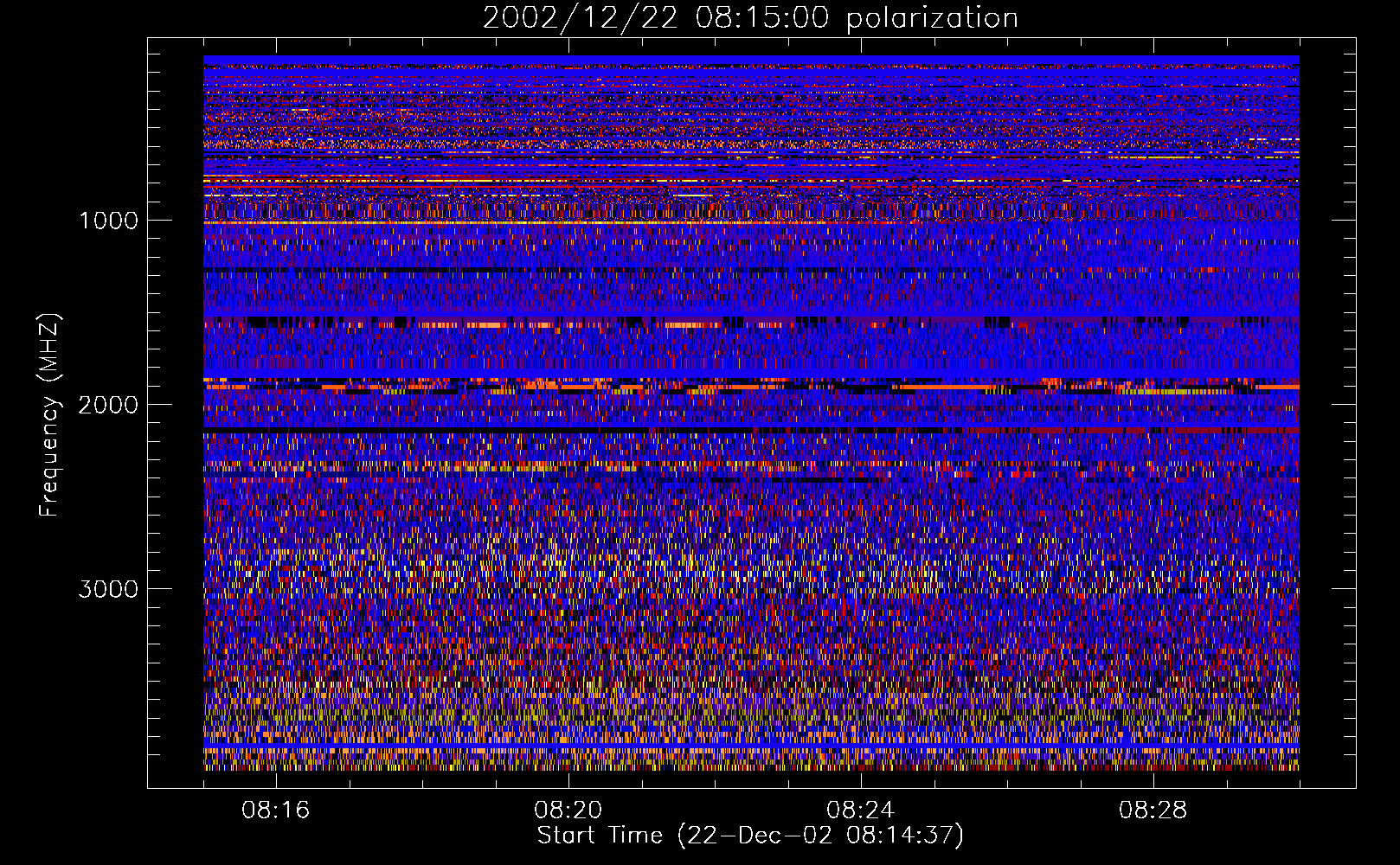Click the '2000' frequency tick label

pos(108,405)
